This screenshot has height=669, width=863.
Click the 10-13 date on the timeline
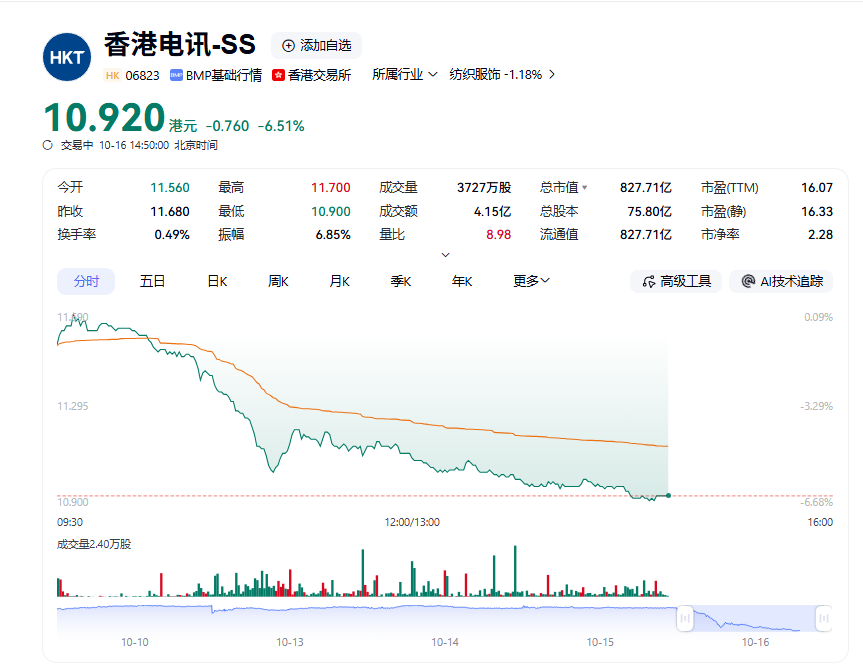click(290, 643)
